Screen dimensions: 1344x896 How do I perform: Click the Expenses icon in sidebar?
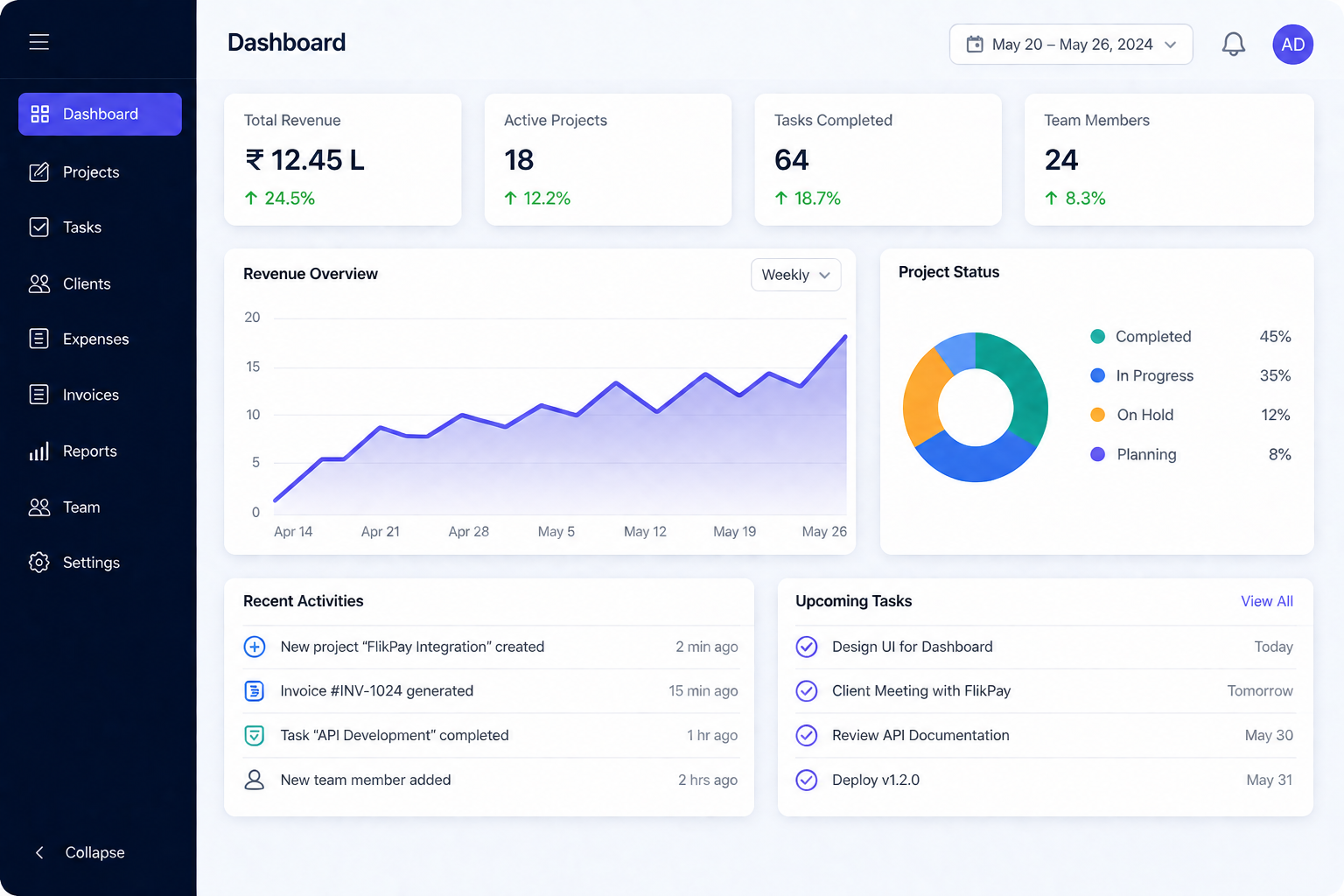39,339
